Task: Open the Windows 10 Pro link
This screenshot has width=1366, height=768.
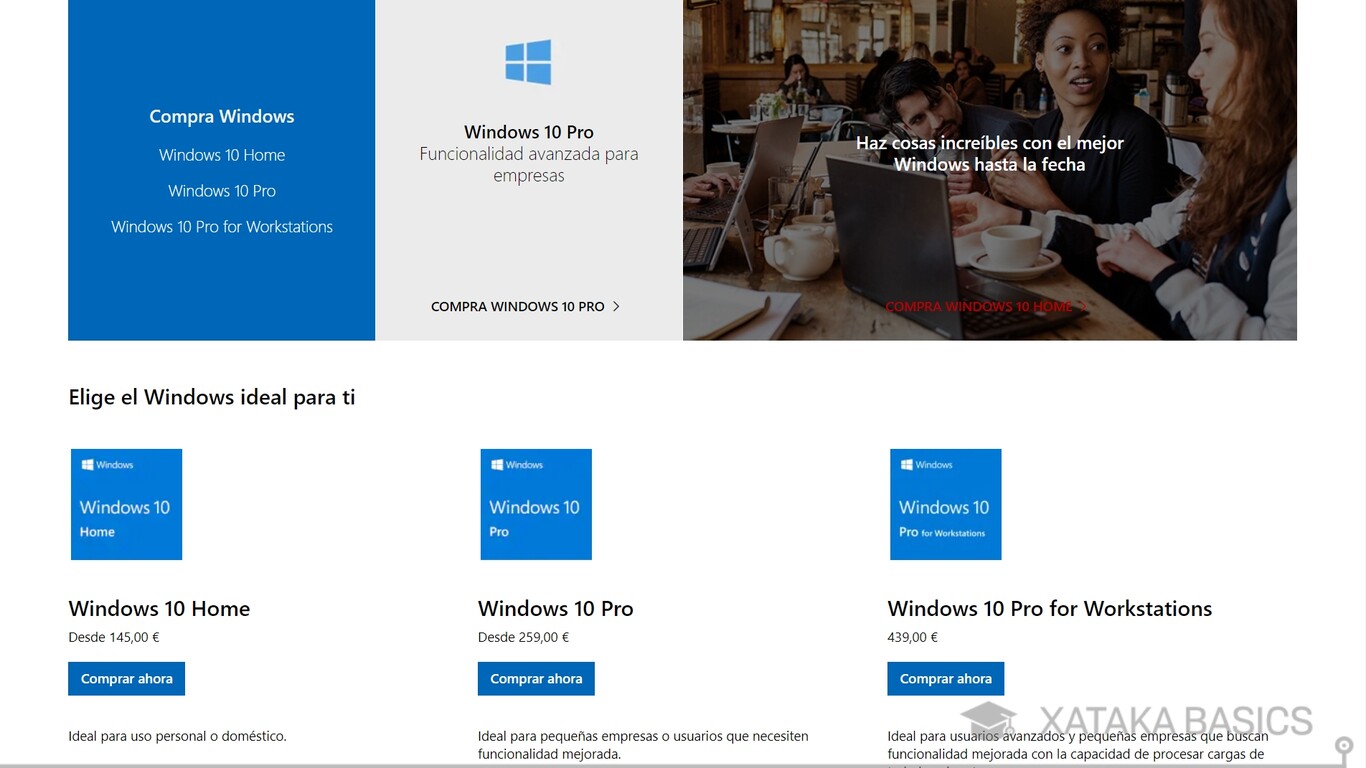Action: coord(221,190)
